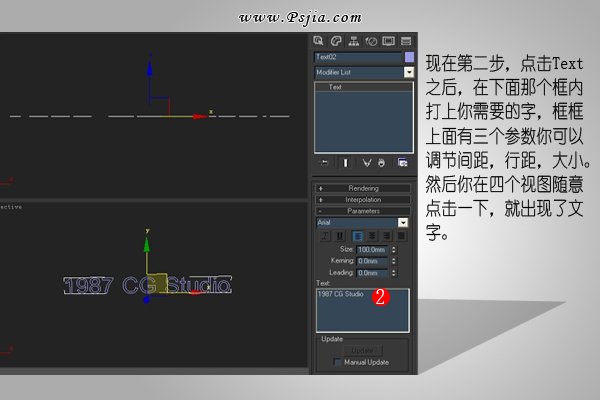
Task: Click Make Unique icon below stack
Action: pos(367,162)
